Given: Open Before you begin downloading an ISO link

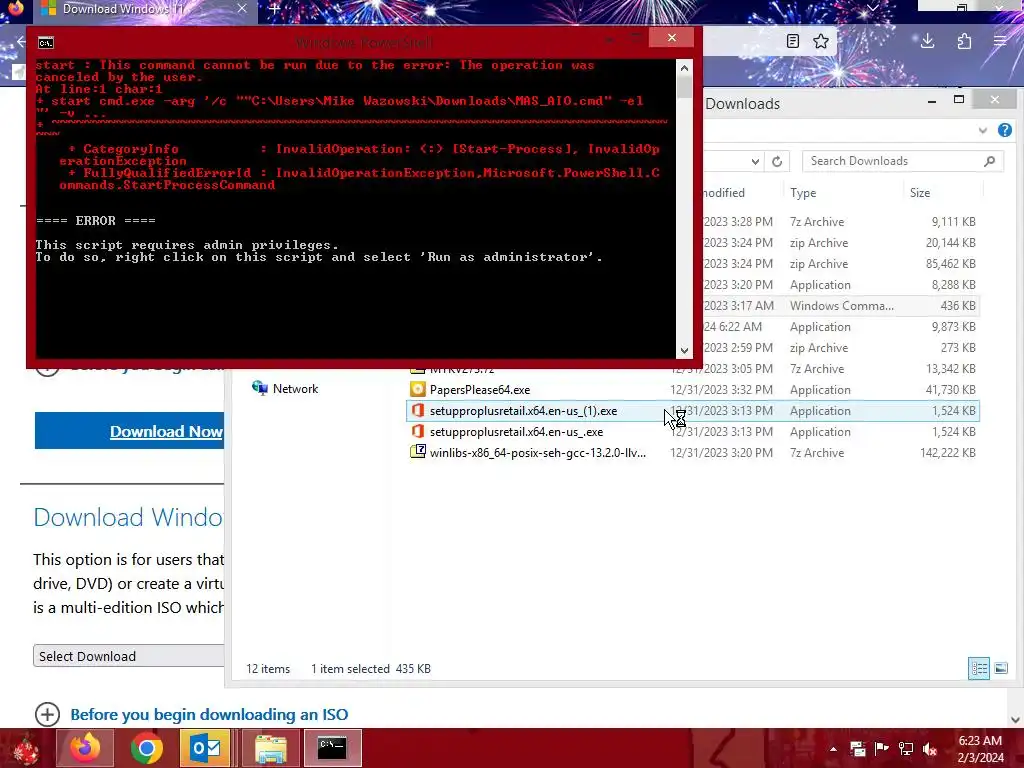Looking at the screenshot, I should pos(209,714).
